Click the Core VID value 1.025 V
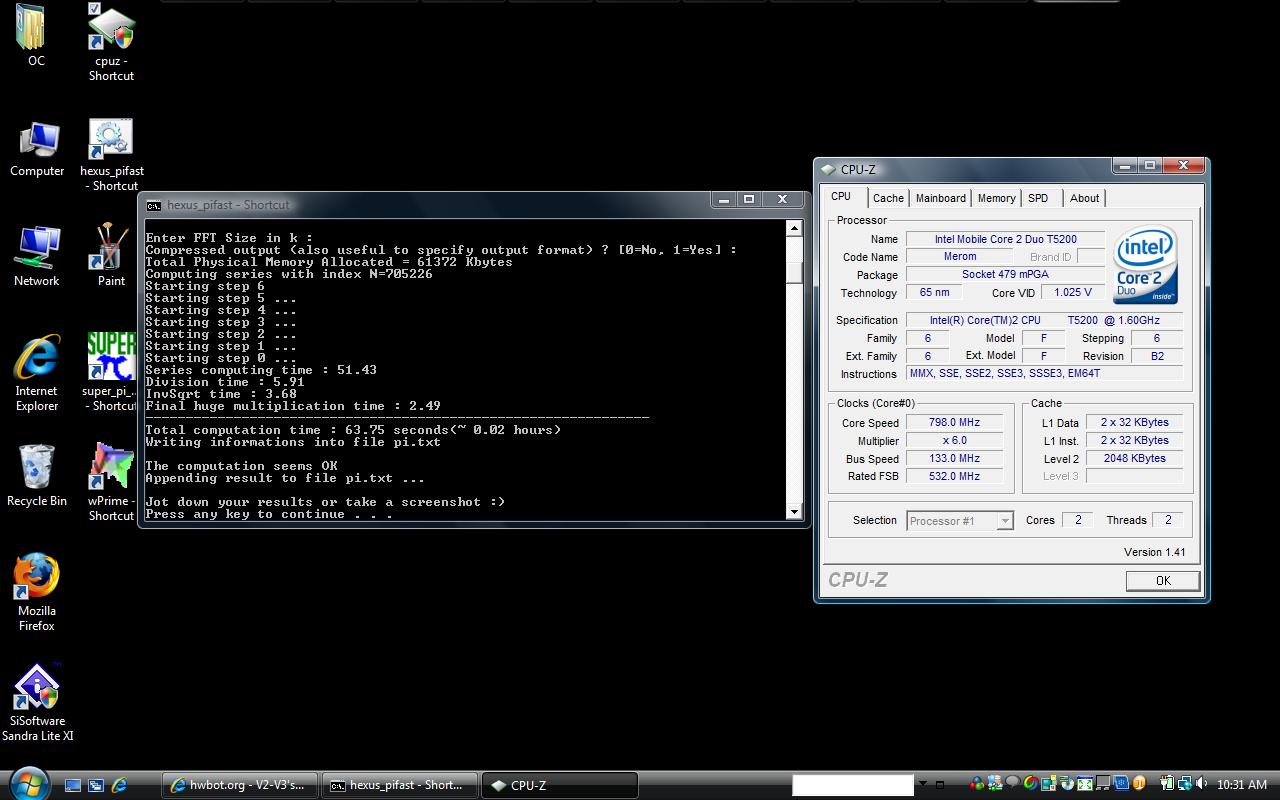Screen dimensions: 1280x800 tap(1073, 293)
